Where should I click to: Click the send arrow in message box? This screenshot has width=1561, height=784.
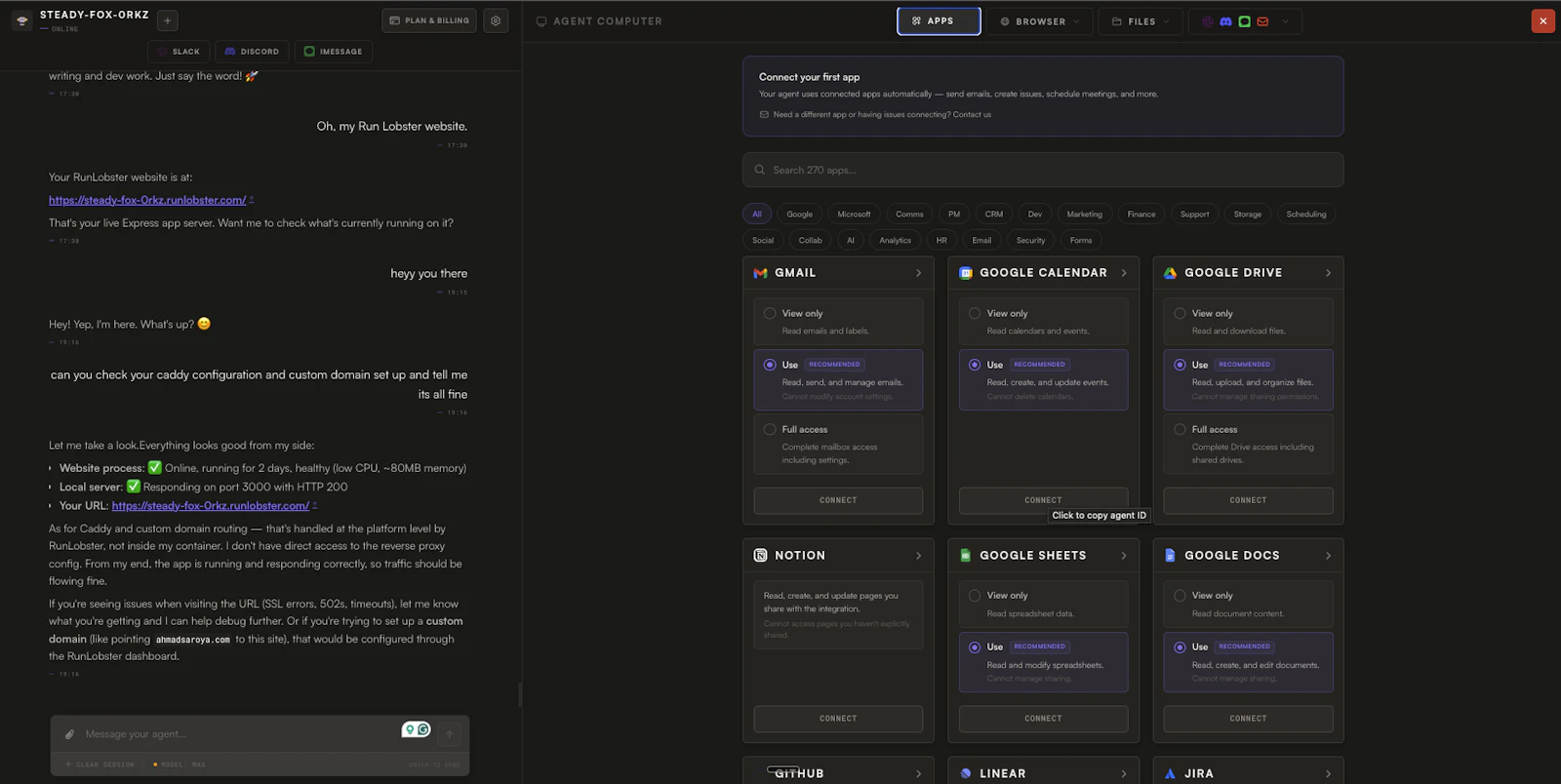coord(450,733)
